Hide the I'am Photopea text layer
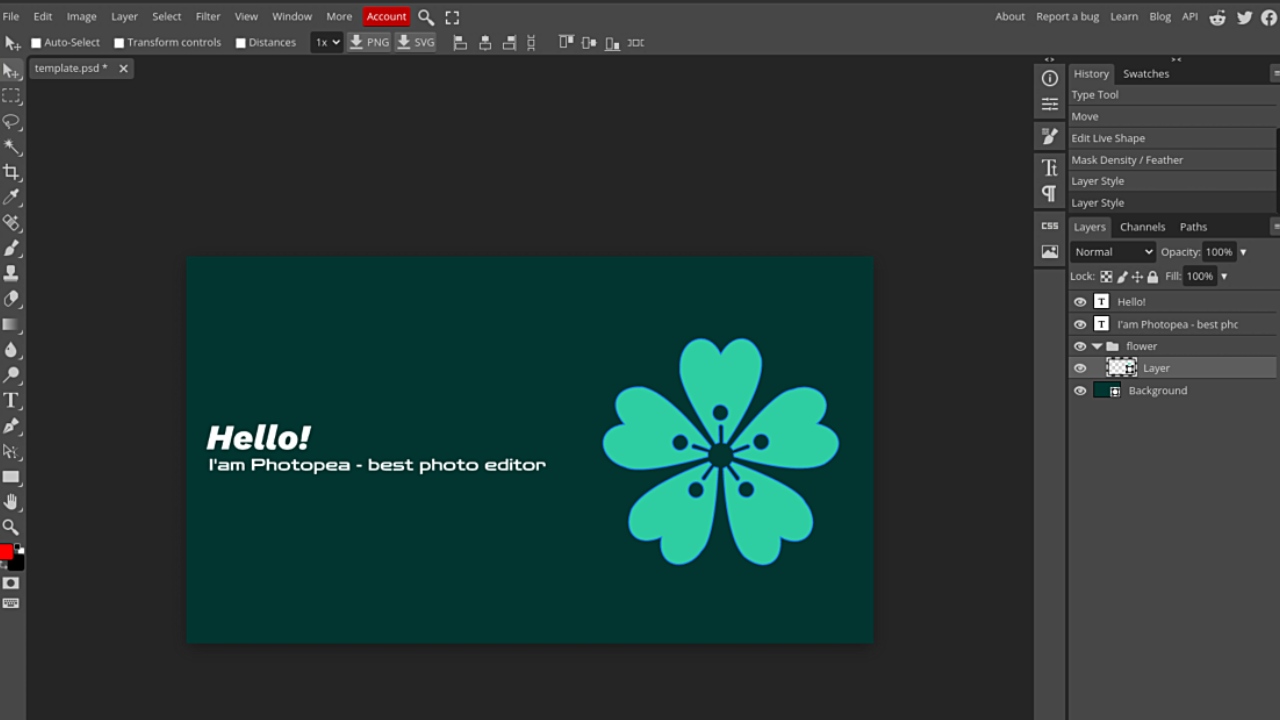This screenshot has height=720, width=1280. coord(1080,324)
